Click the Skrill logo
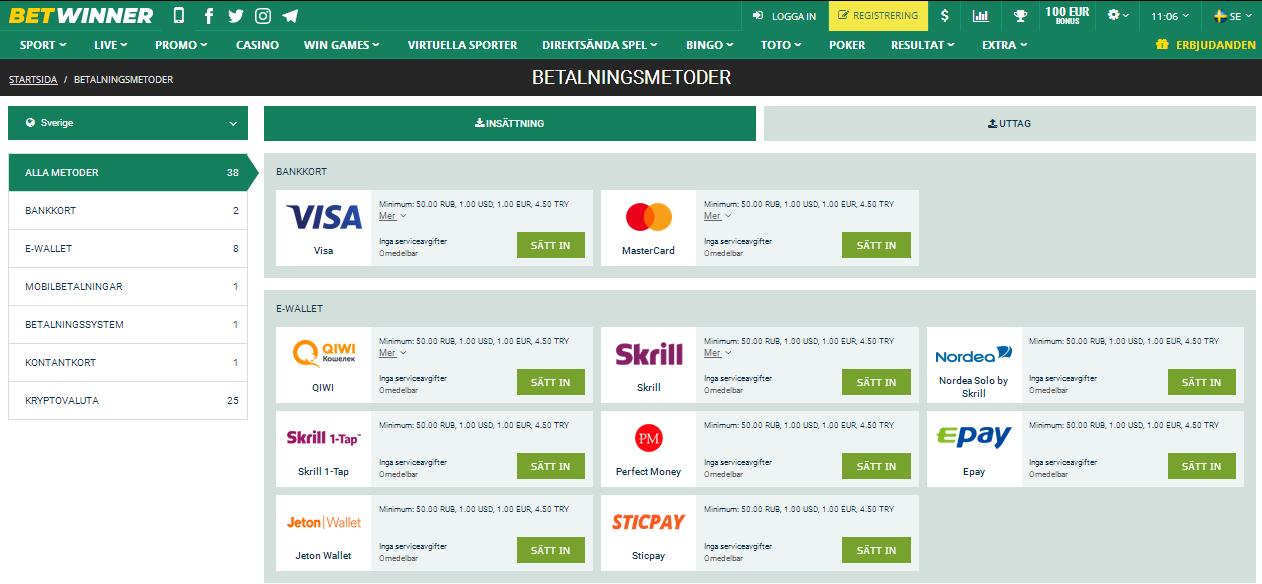Image resolution: width=1262 pixels, height=584 pixels. point(648,354)
